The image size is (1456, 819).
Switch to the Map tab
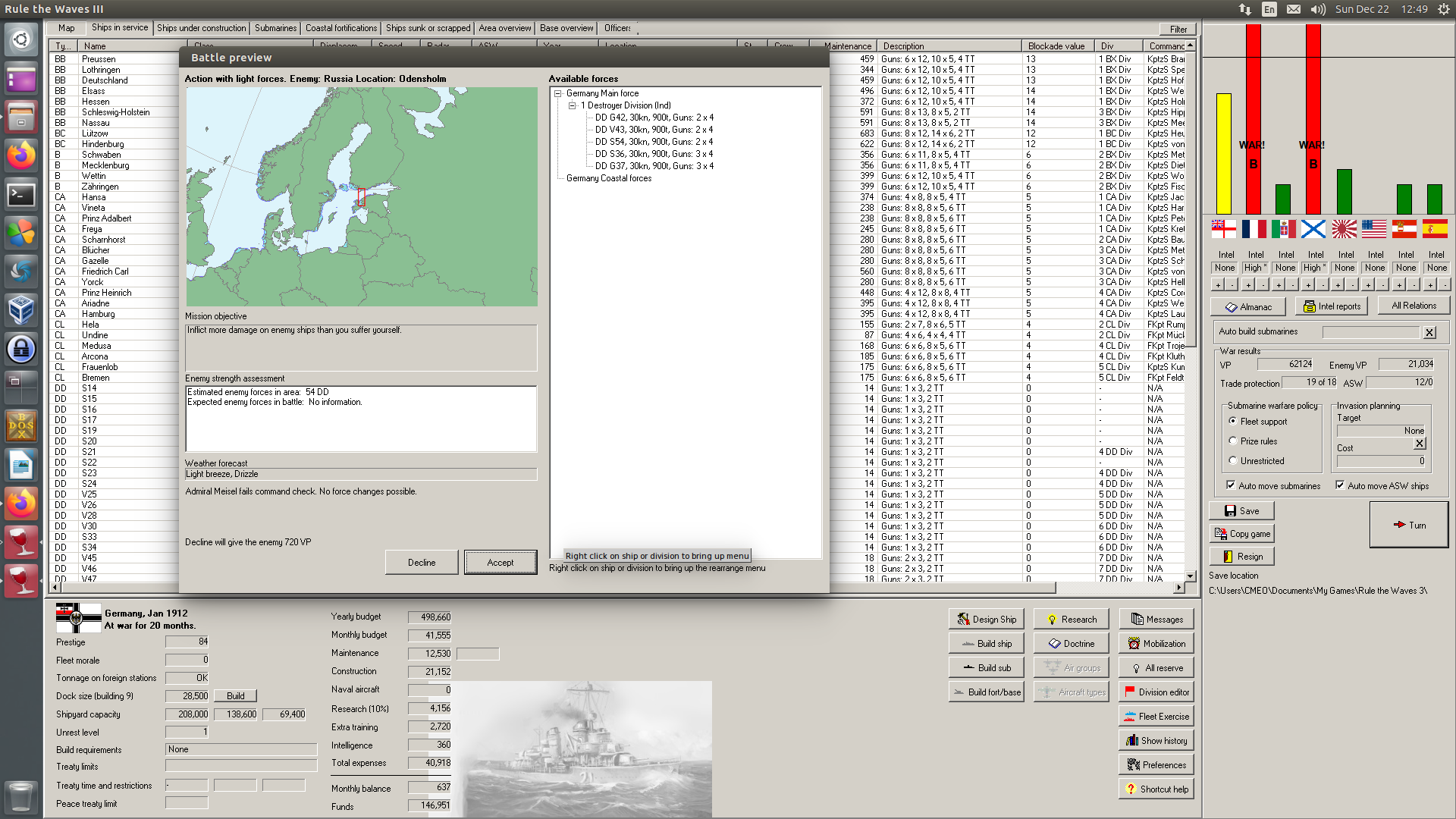click(67, 28)
